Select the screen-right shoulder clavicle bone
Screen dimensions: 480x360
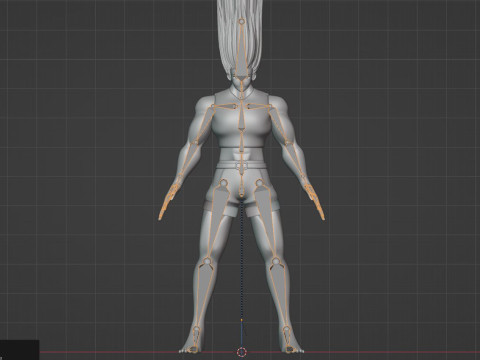pyautogui.click(x=258, y=106)
